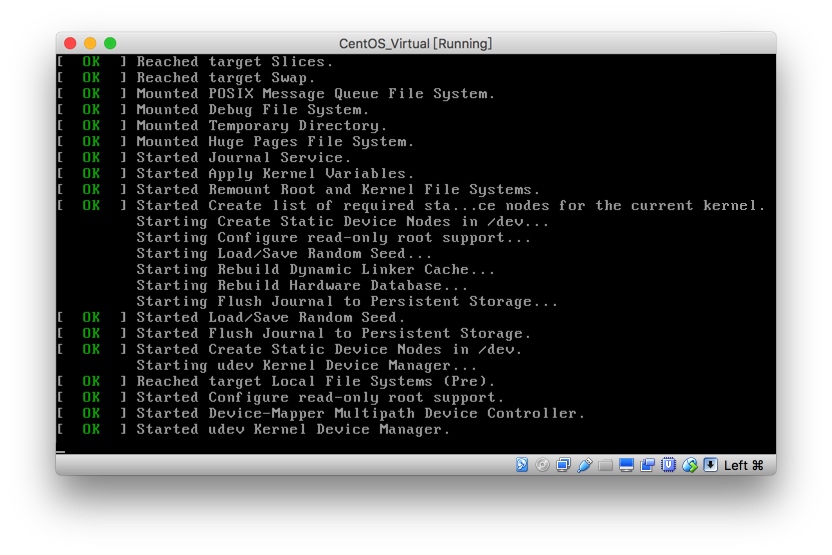Click the green zoom window button
Screen dimensions: 832x555
pos(110,43)
